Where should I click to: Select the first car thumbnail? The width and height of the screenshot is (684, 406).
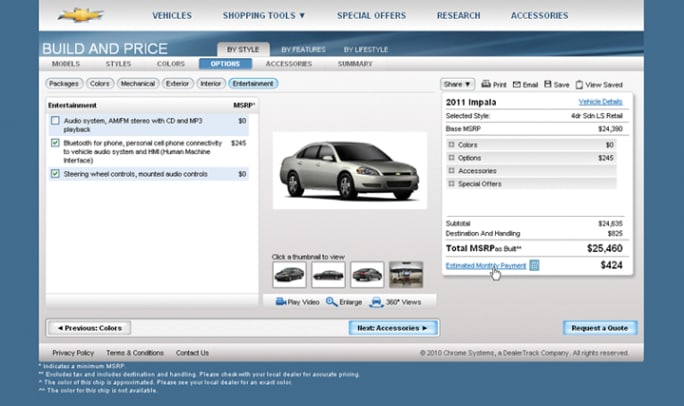[x=289, y=274]
